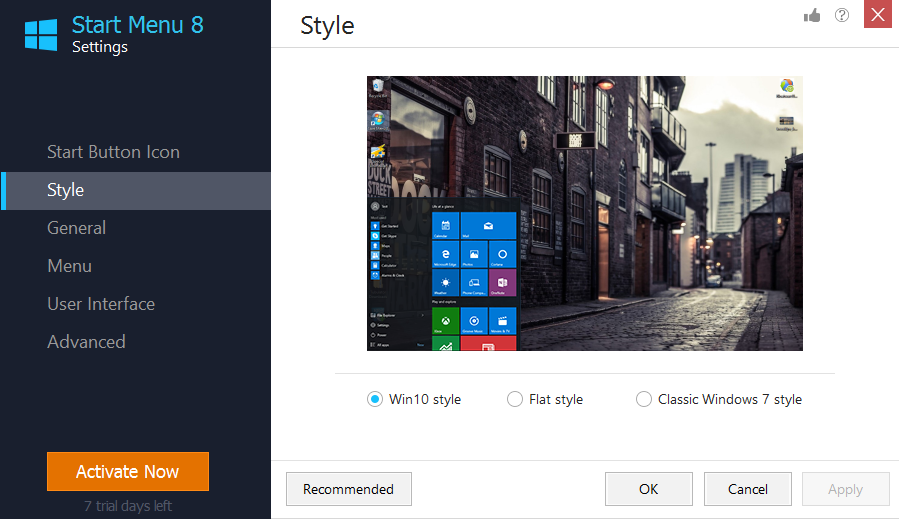Confirm with the OK button
The height and width of the screenshot is (519, 899).
point(648,489)
